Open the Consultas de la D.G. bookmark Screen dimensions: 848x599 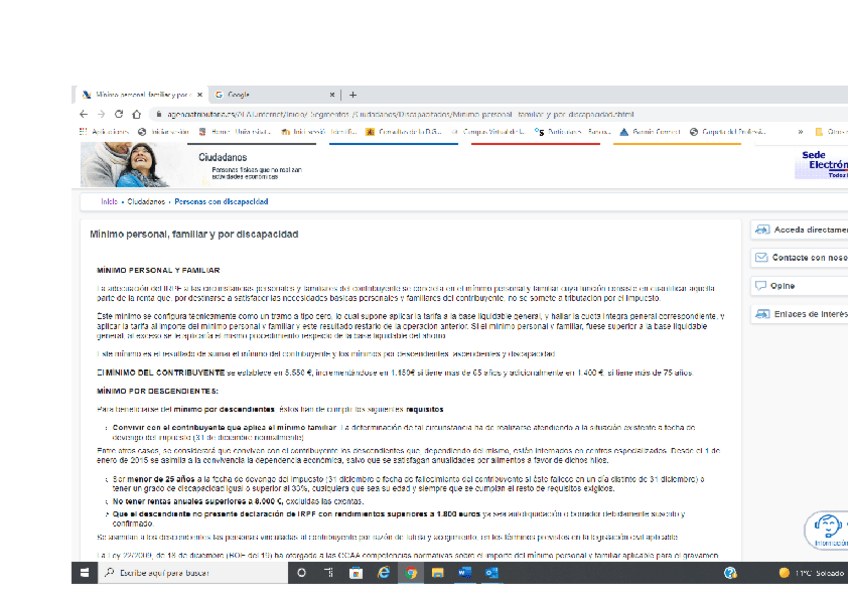[x=404, y=131]
